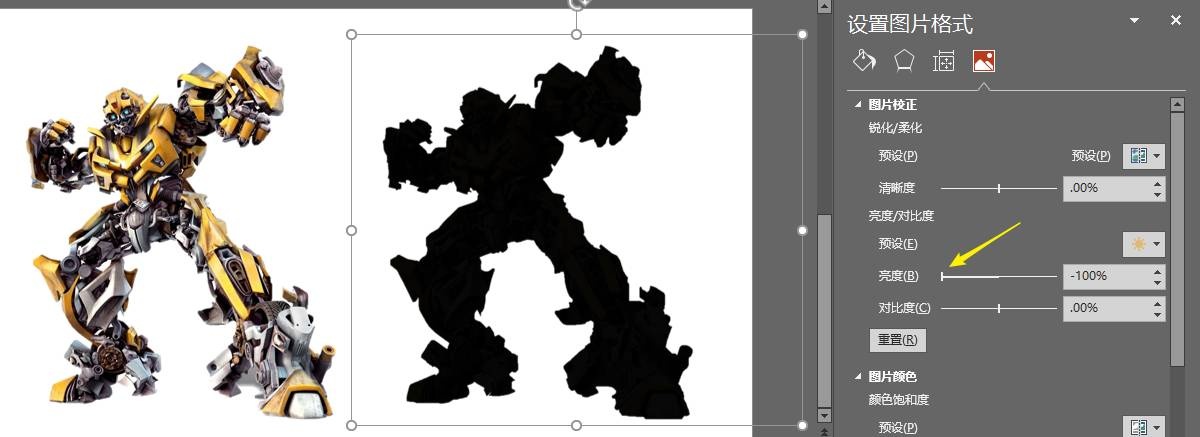Click the slide vertical scrollbar thumb
This screenshot has width=1200, height=437.
(x=824, y=310)
